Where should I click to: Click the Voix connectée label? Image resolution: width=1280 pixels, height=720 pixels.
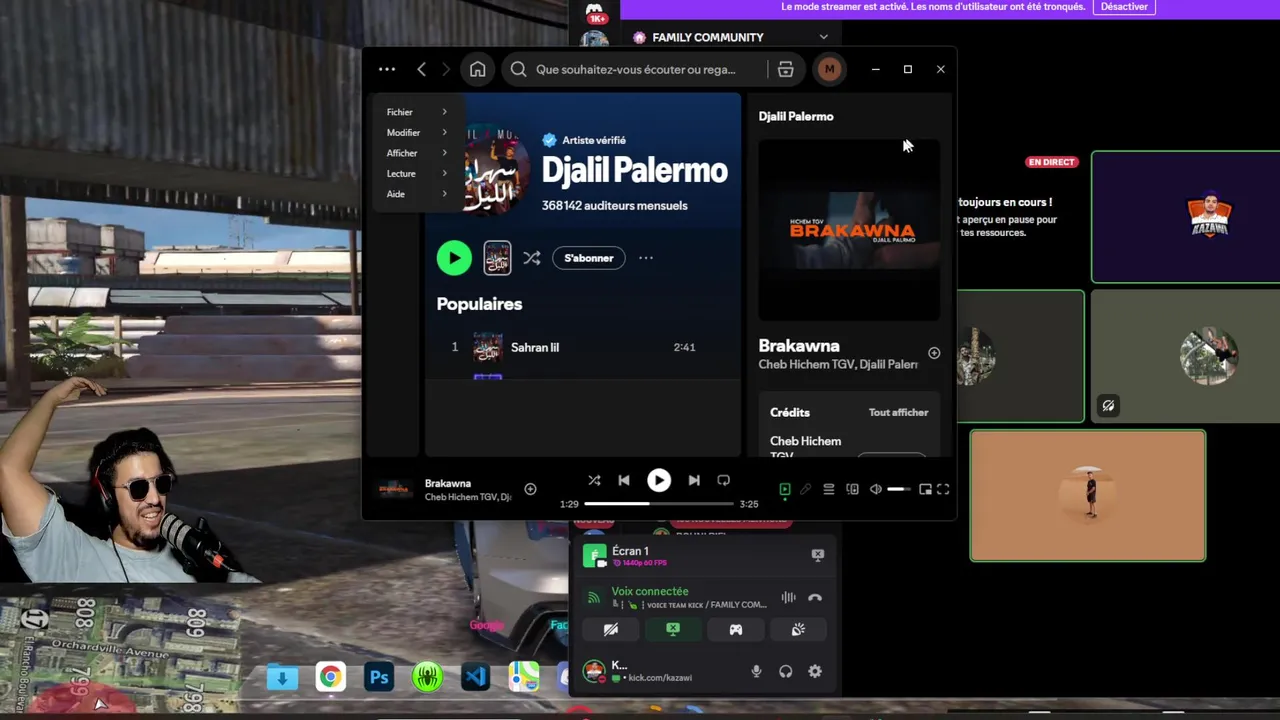click(x=650, y=591)
